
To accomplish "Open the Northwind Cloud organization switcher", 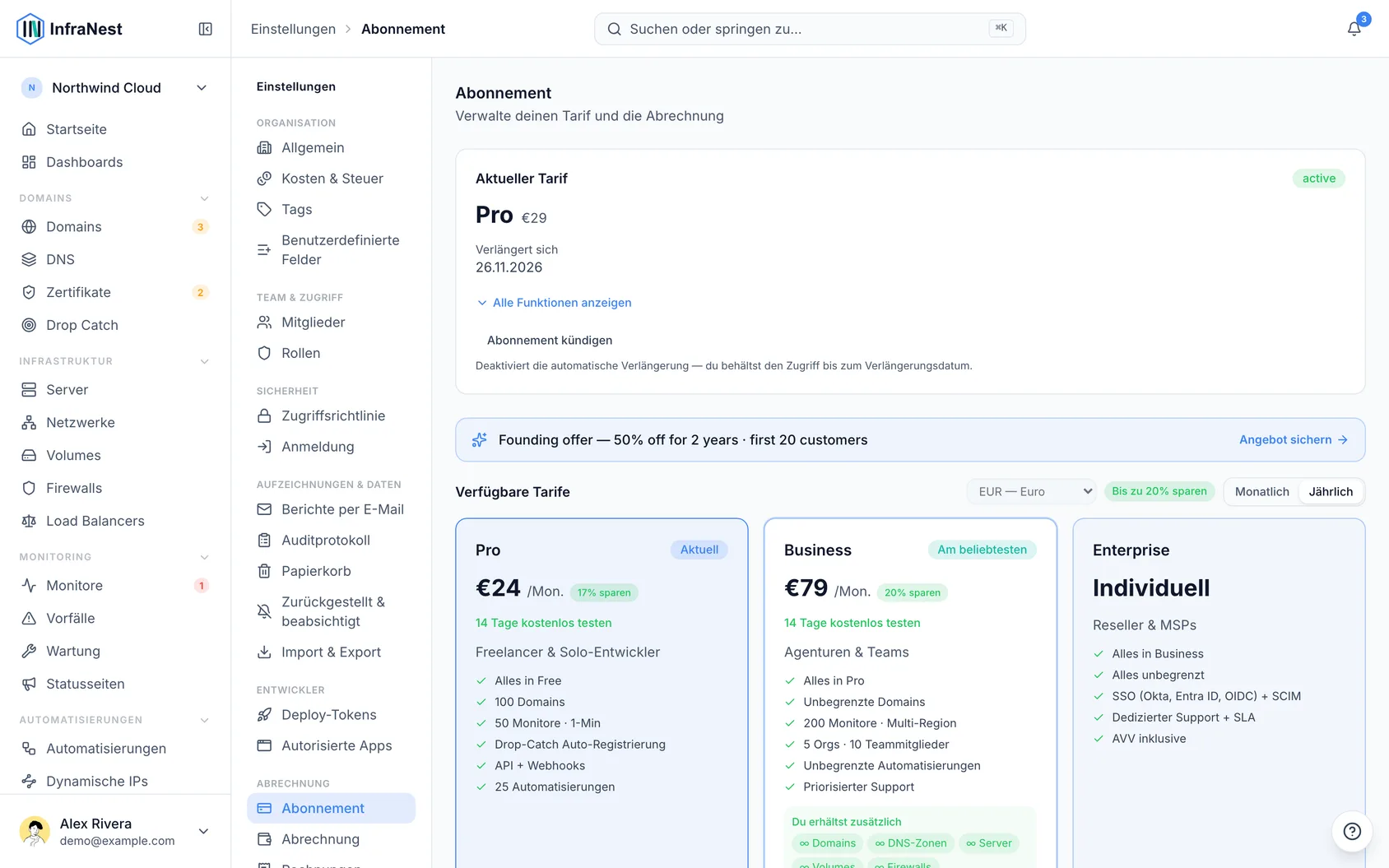I will pos(115,88).
